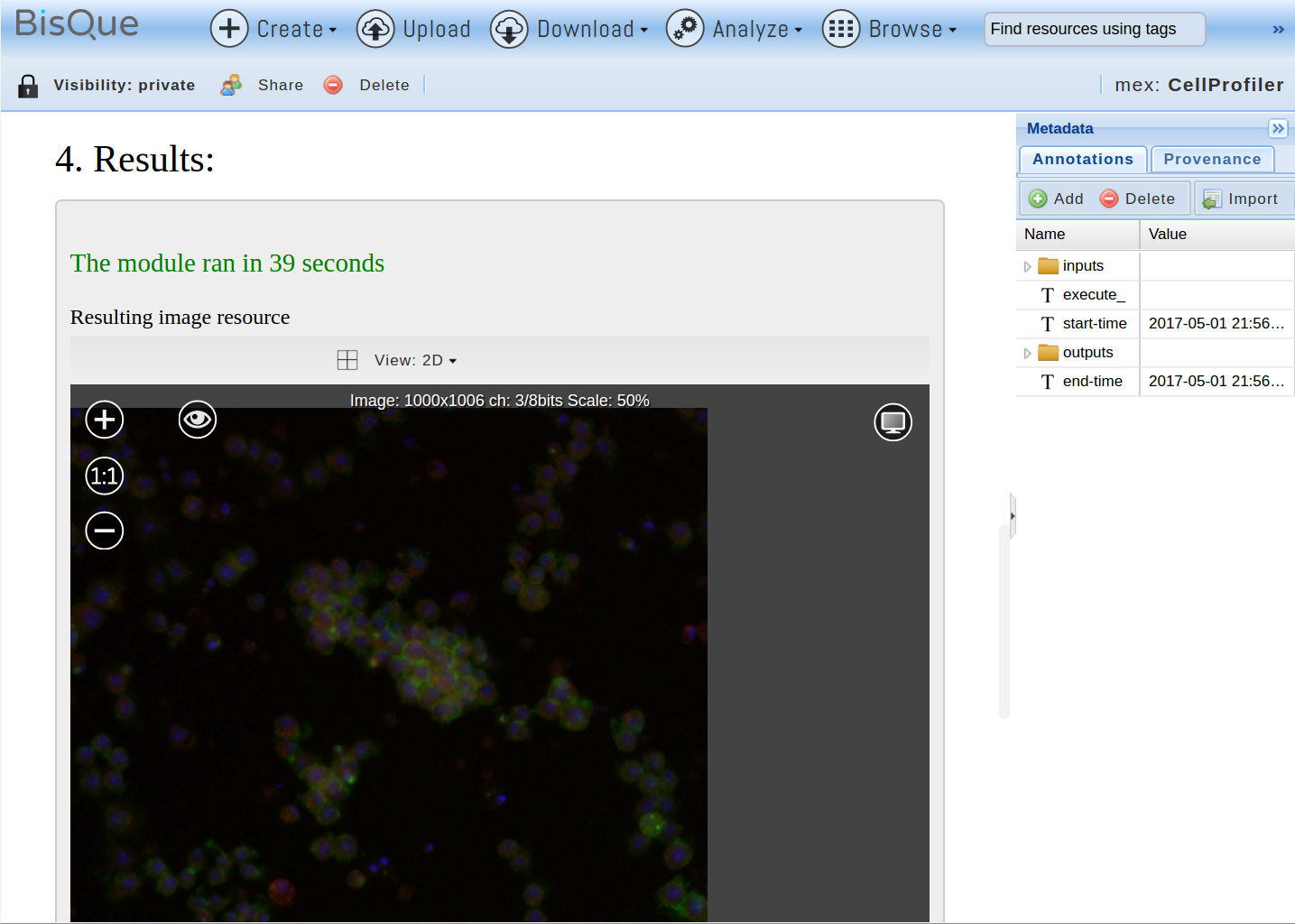Collapse the Metadata panel with double arrow
Image resolution: width=1295 pixels, height=924 pixels.
1277,128
